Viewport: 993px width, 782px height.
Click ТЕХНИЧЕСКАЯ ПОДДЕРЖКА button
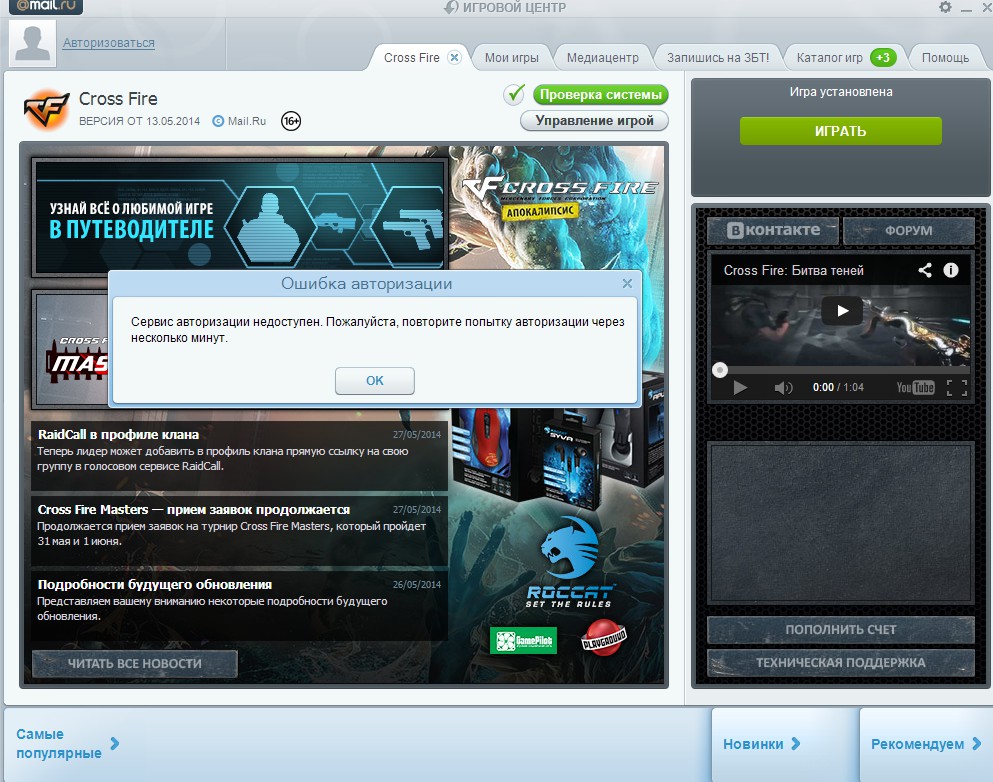(x=840, y=663)
